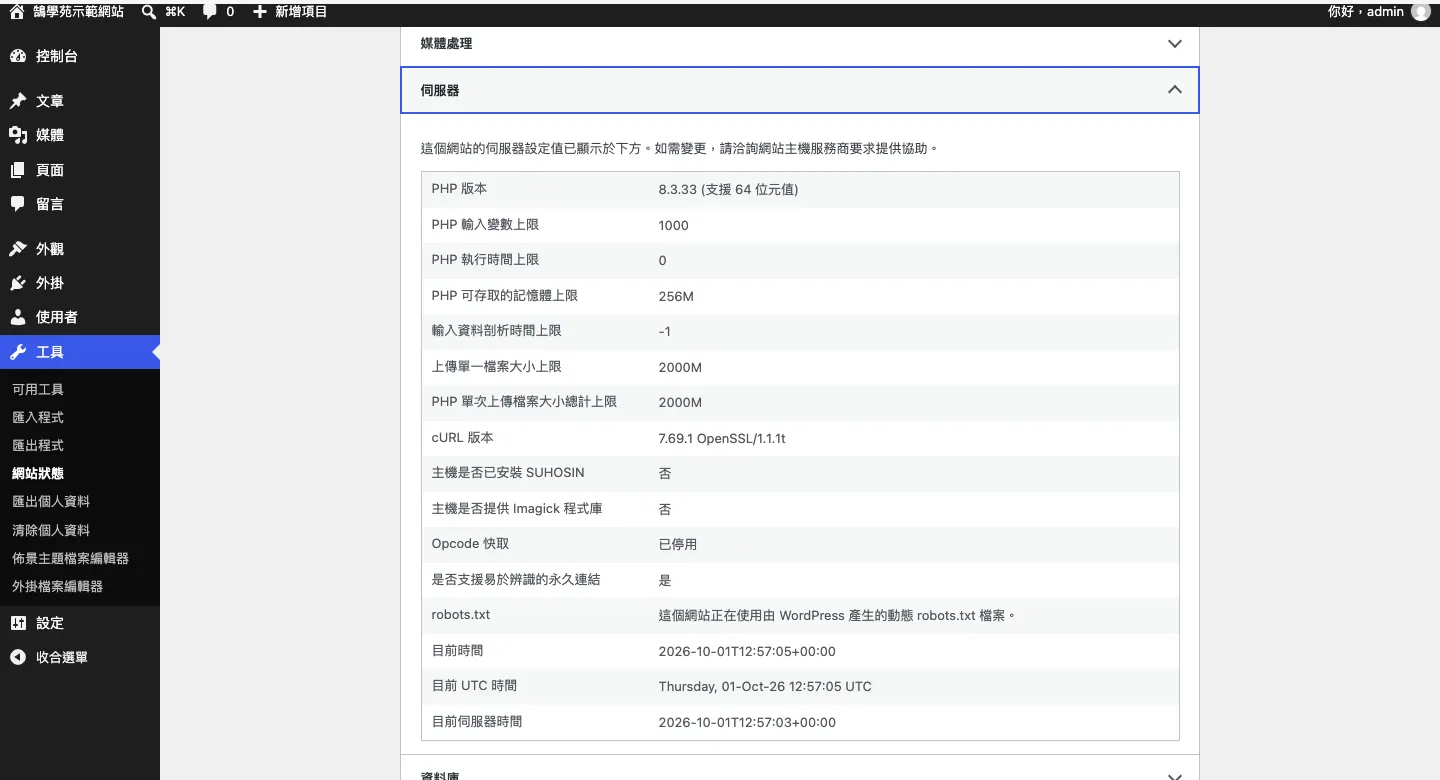Image resolution: width=1440 pixels, height=780 pixels.
Task: Click the Opcode 快取 value 已停用
Action: [678, 544]
